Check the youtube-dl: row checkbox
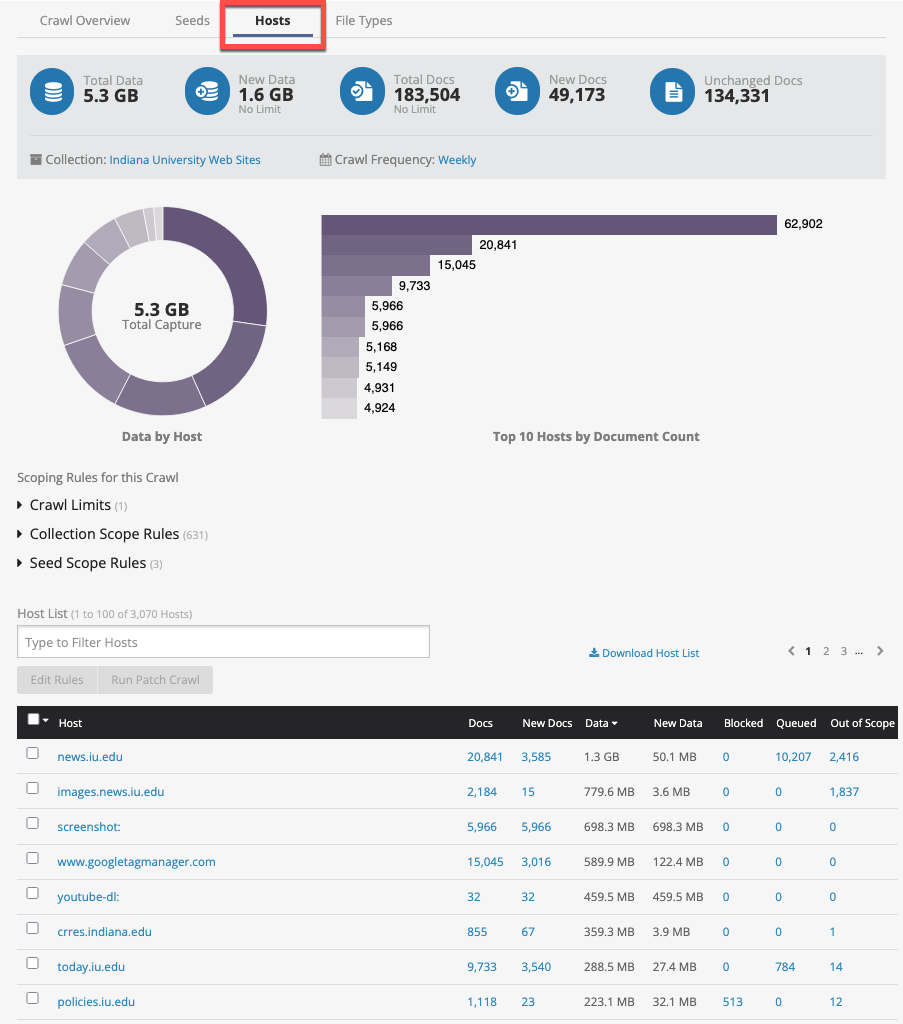The image size is (903, 1024). (33, 893)
